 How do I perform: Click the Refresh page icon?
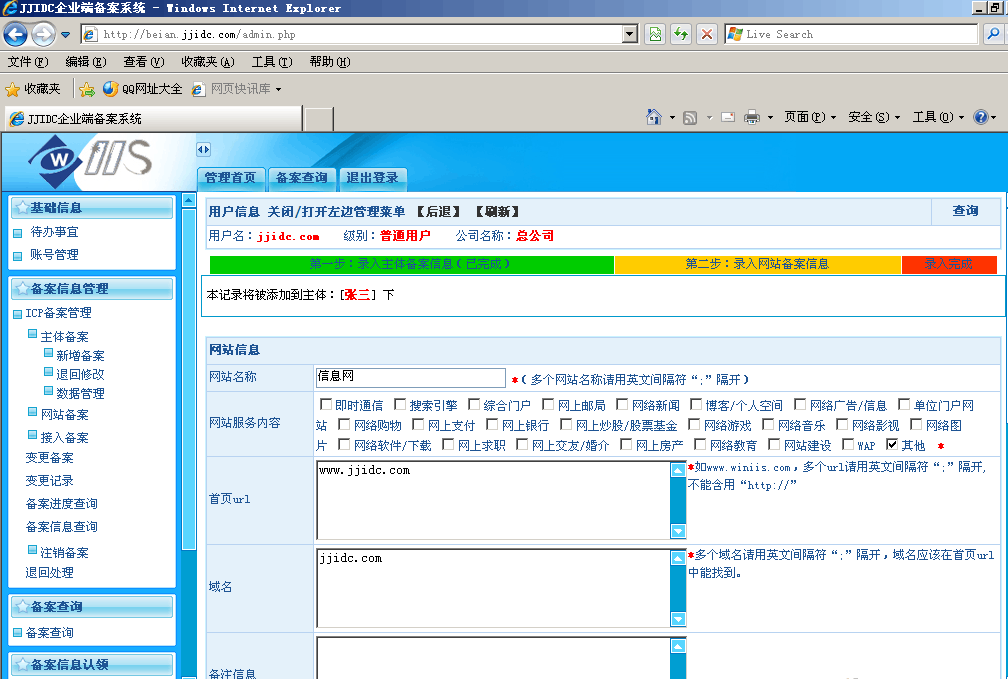[680, 34]
